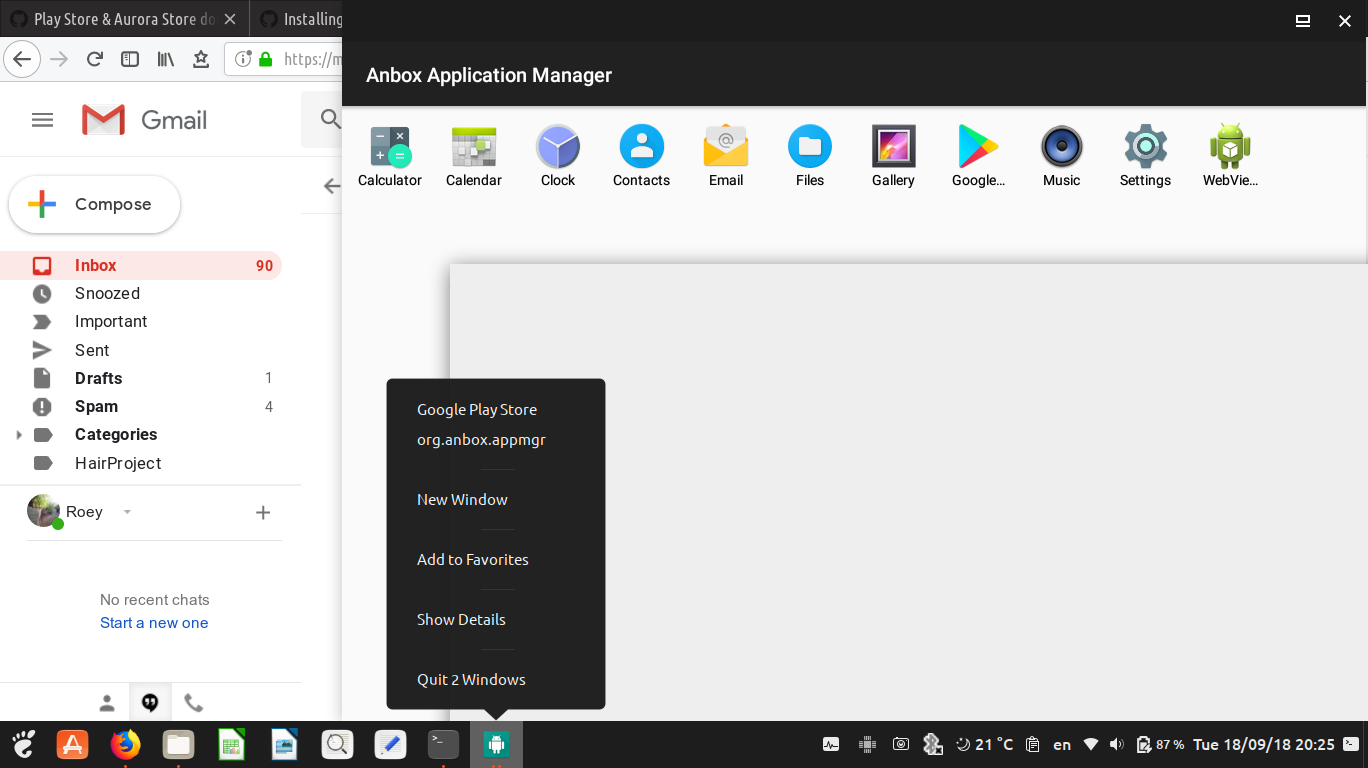1368x768 pixels.
Task: Open the Files manager from the taskbar
Action: [x=178, y=744]
